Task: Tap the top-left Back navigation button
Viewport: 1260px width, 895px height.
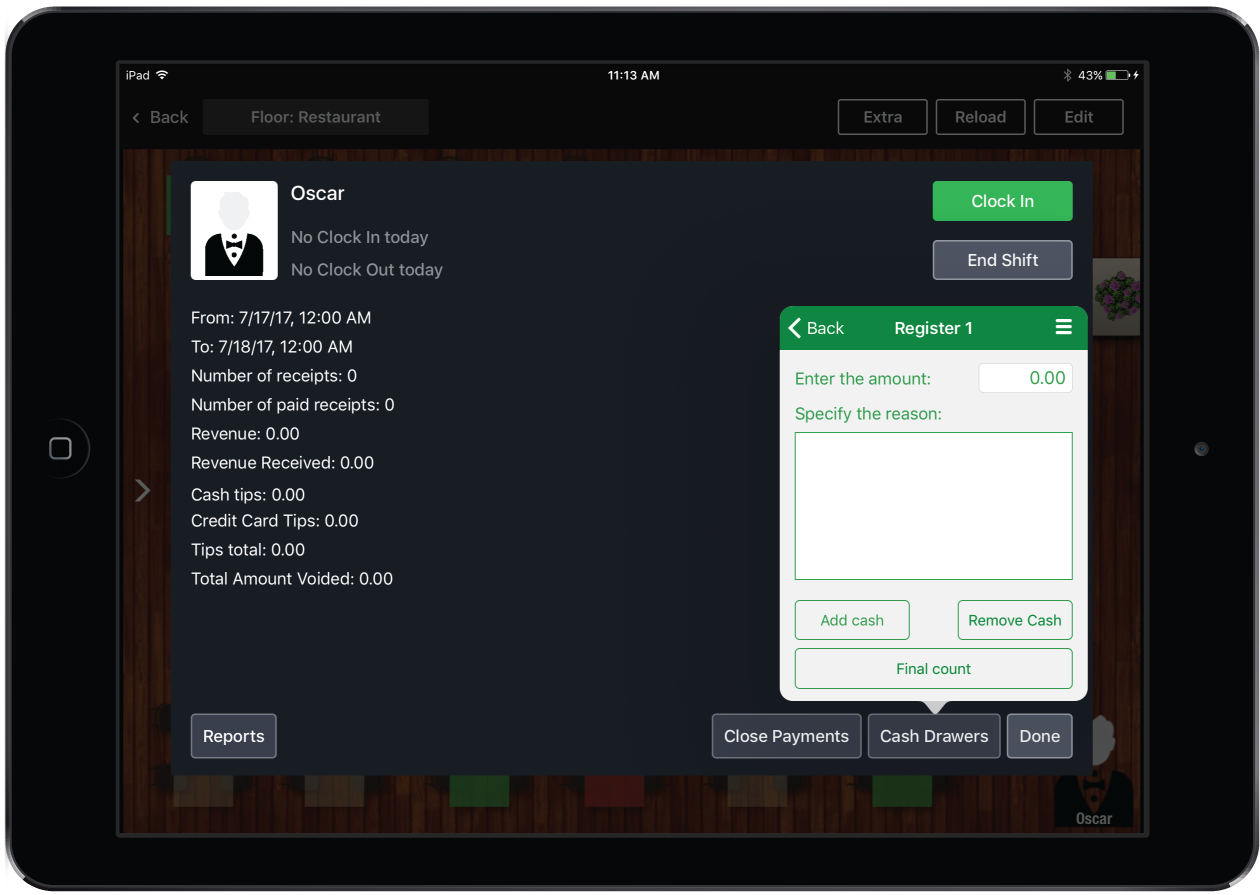Action: click(160, 117)
